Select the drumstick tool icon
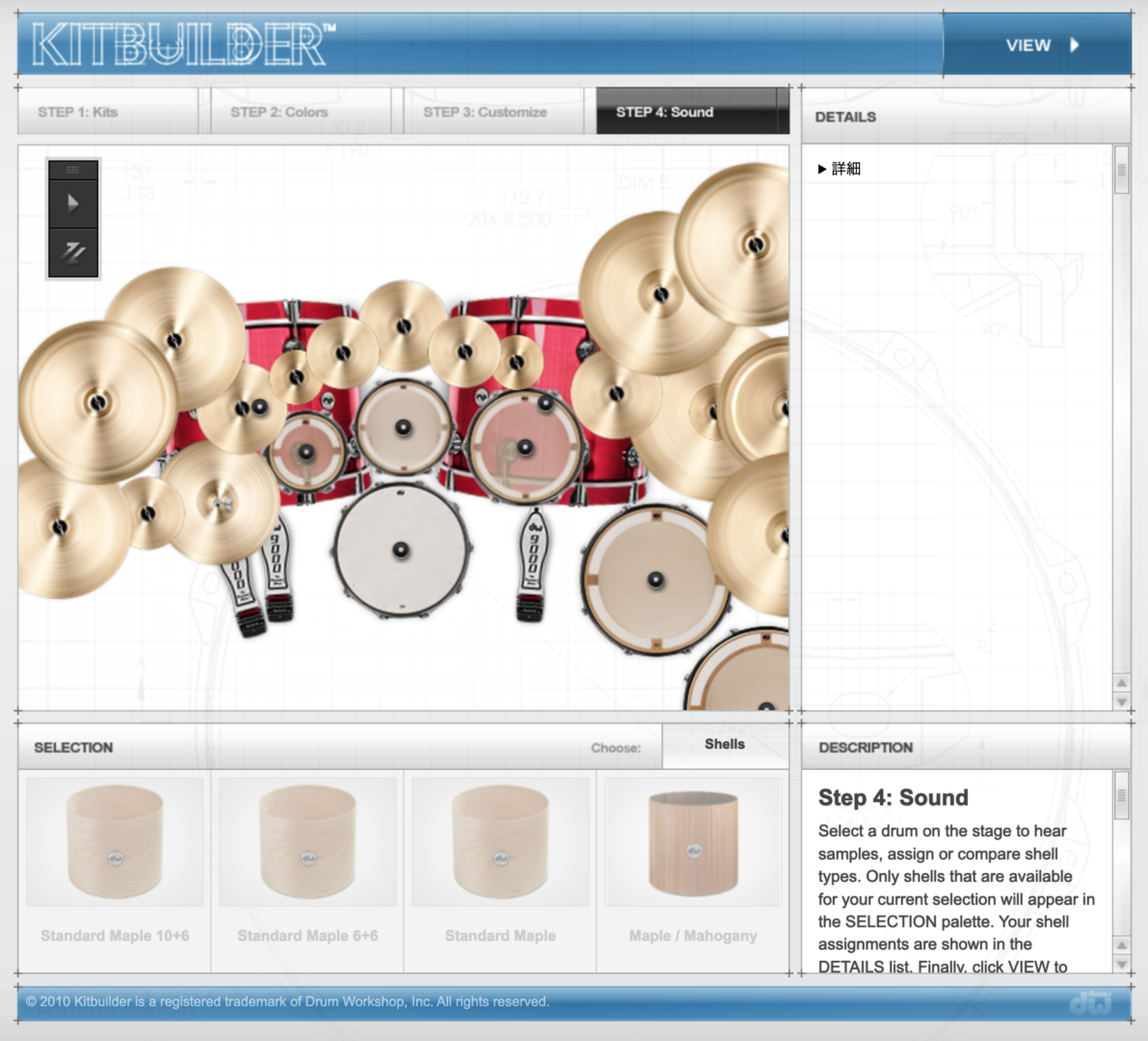The height and width of the screenshot is (1041, 1148). tap(73, 253)
